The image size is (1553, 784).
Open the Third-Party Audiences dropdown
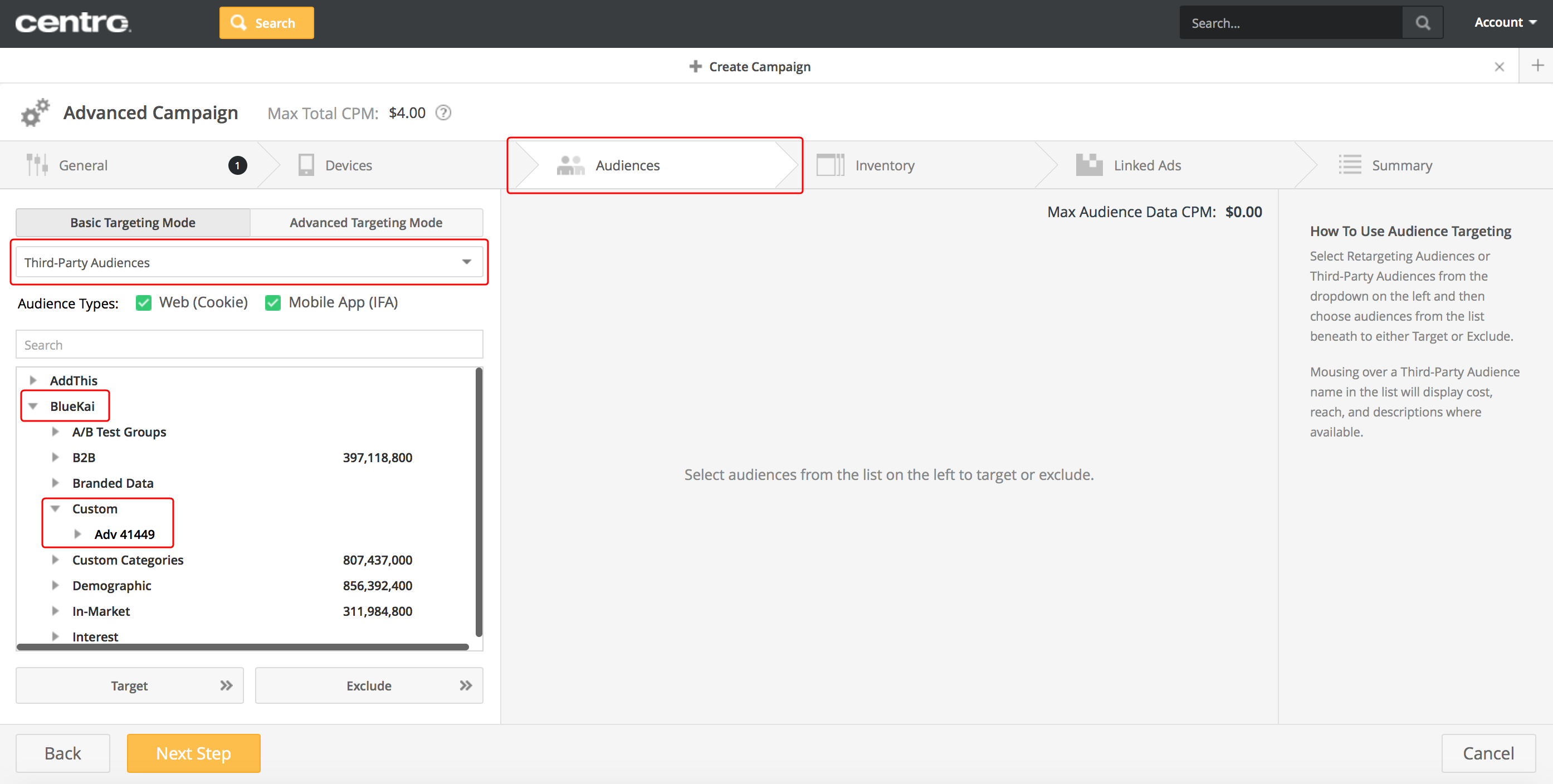(249, 263)
